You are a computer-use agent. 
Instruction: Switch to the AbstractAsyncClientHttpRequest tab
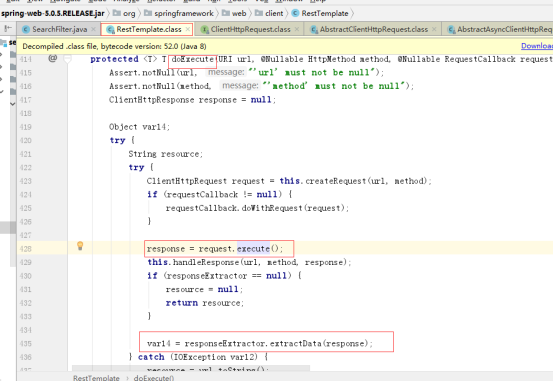504,29
